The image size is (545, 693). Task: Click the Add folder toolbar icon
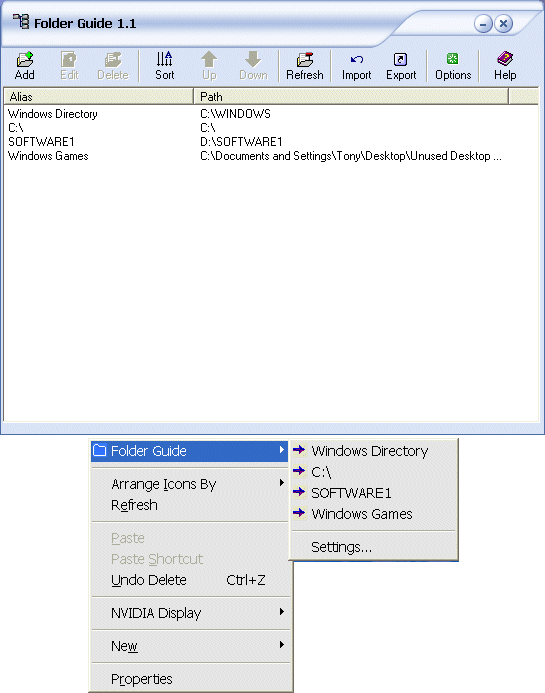25,66
